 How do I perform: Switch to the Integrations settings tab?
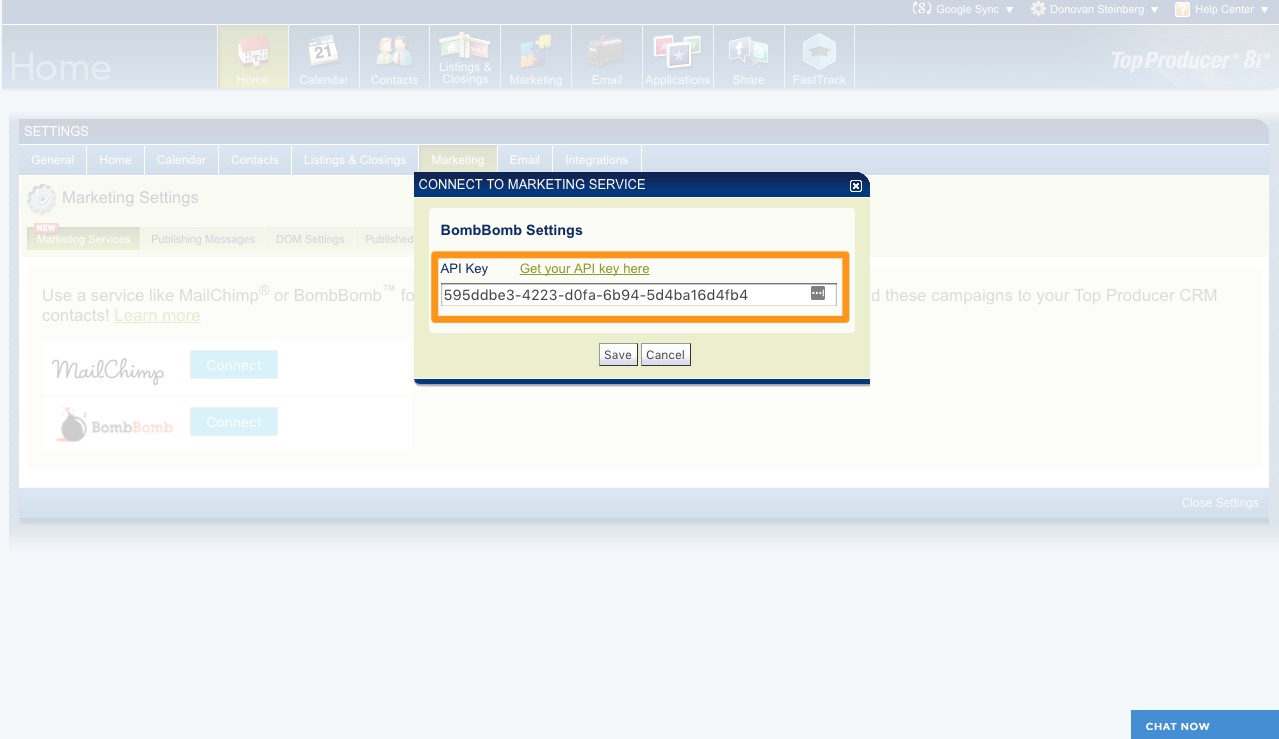point(597,160)
